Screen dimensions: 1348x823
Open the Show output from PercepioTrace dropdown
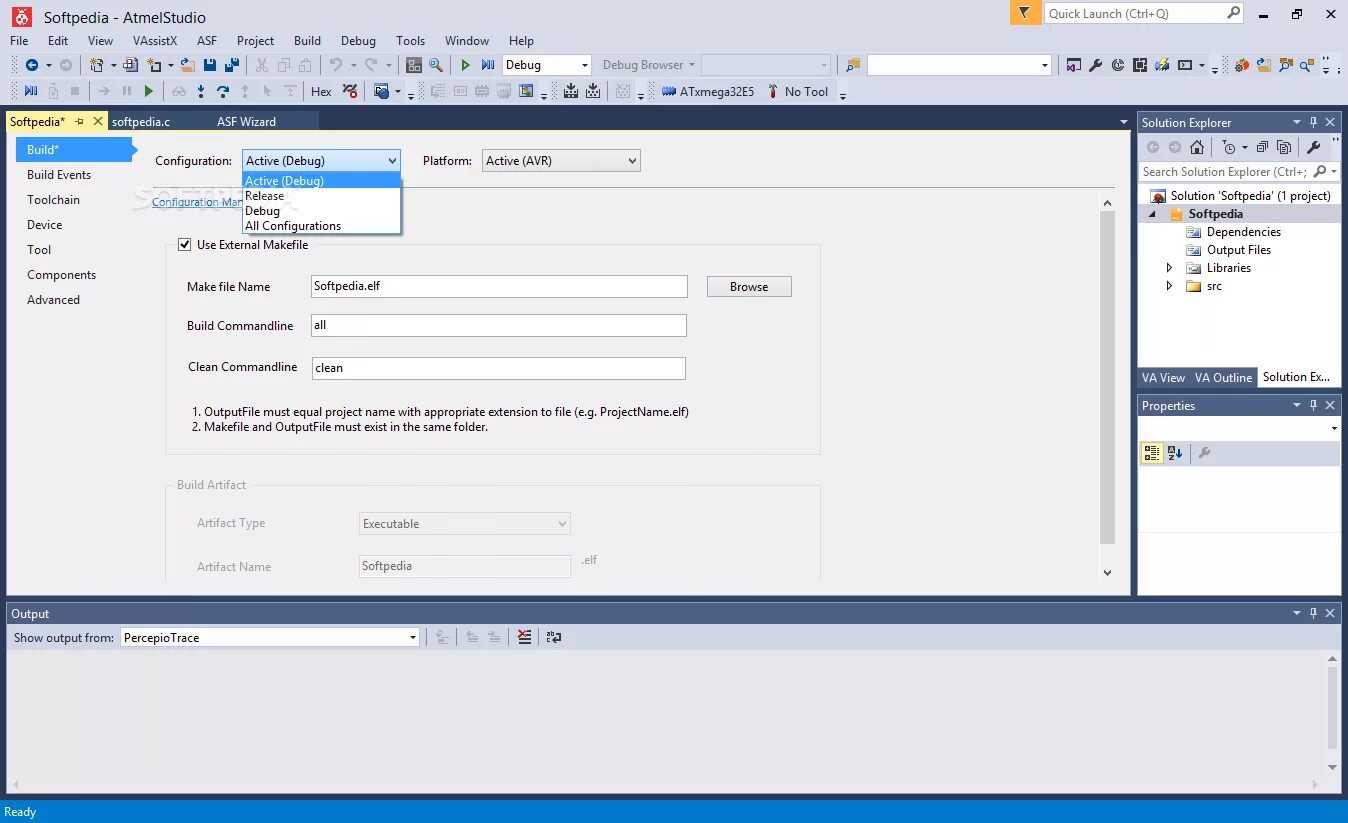[270, 637]
